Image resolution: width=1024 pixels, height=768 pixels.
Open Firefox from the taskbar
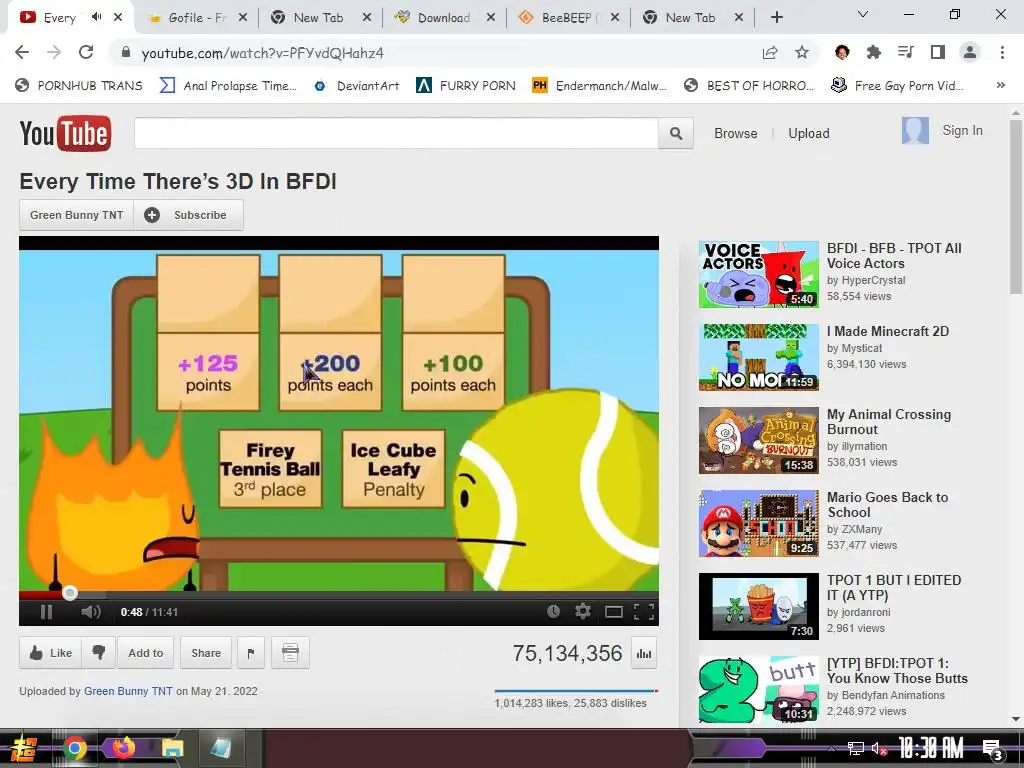pos(123,748)
